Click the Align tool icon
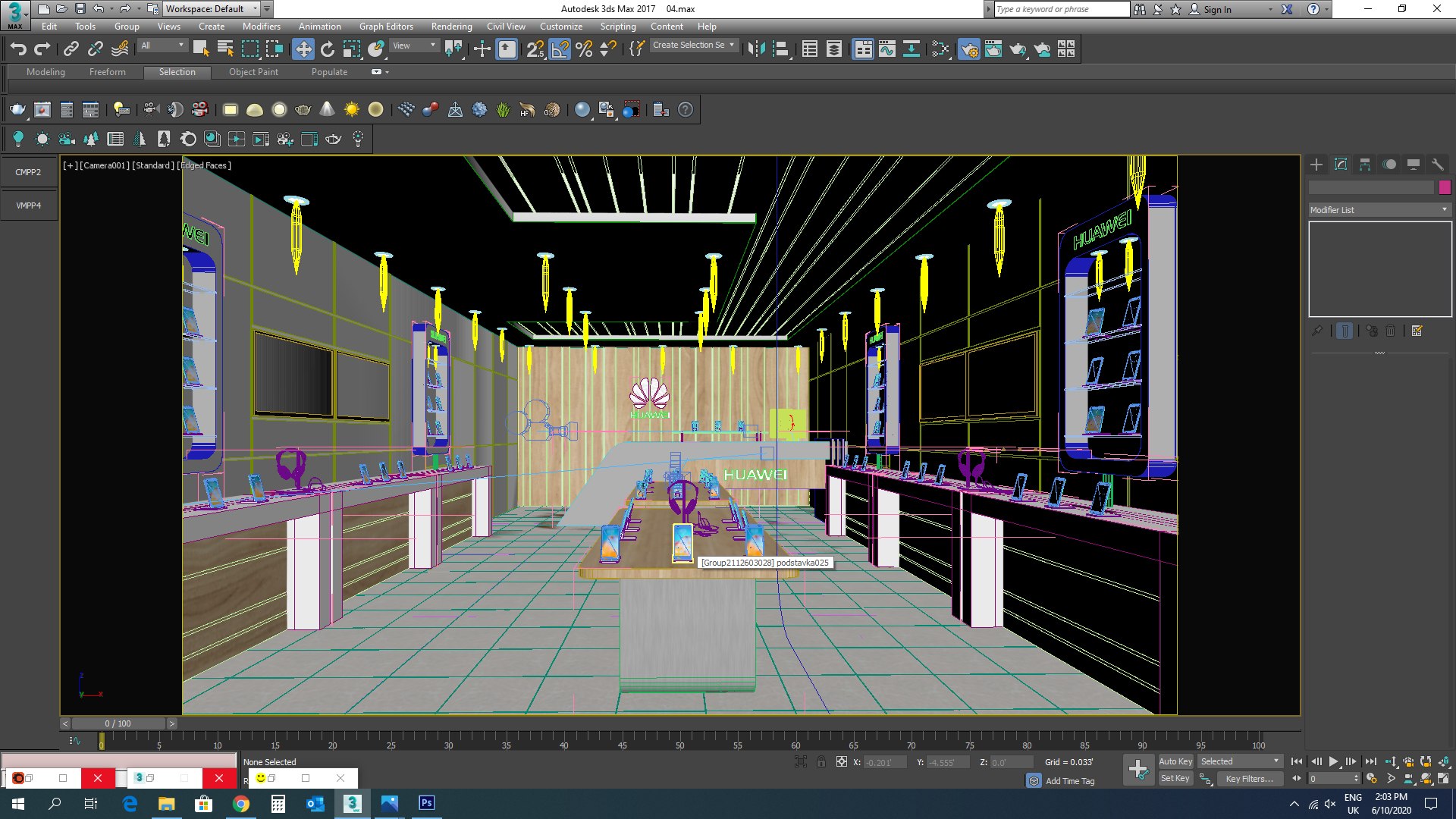The image size is (1456, 819). tap(780, 49)
